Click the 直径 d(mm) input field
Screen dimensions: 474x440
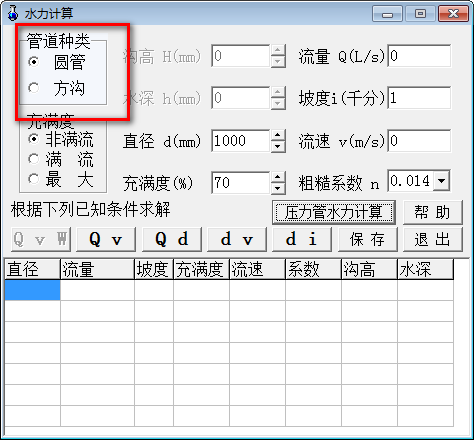241,141
